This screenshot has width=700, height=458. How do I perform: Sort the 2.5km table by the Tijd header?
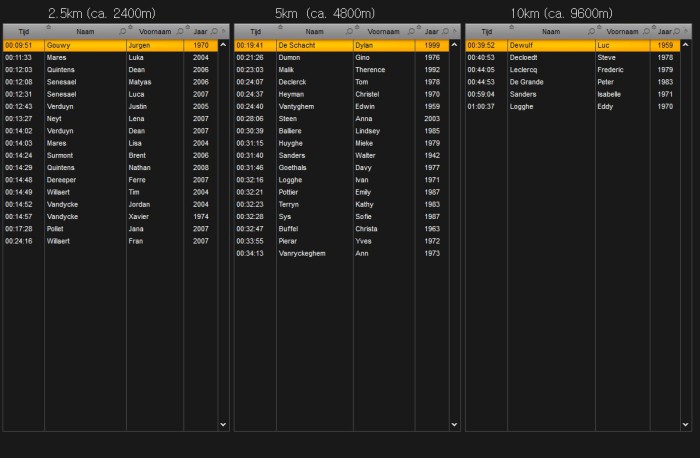[x=23, y=33]
